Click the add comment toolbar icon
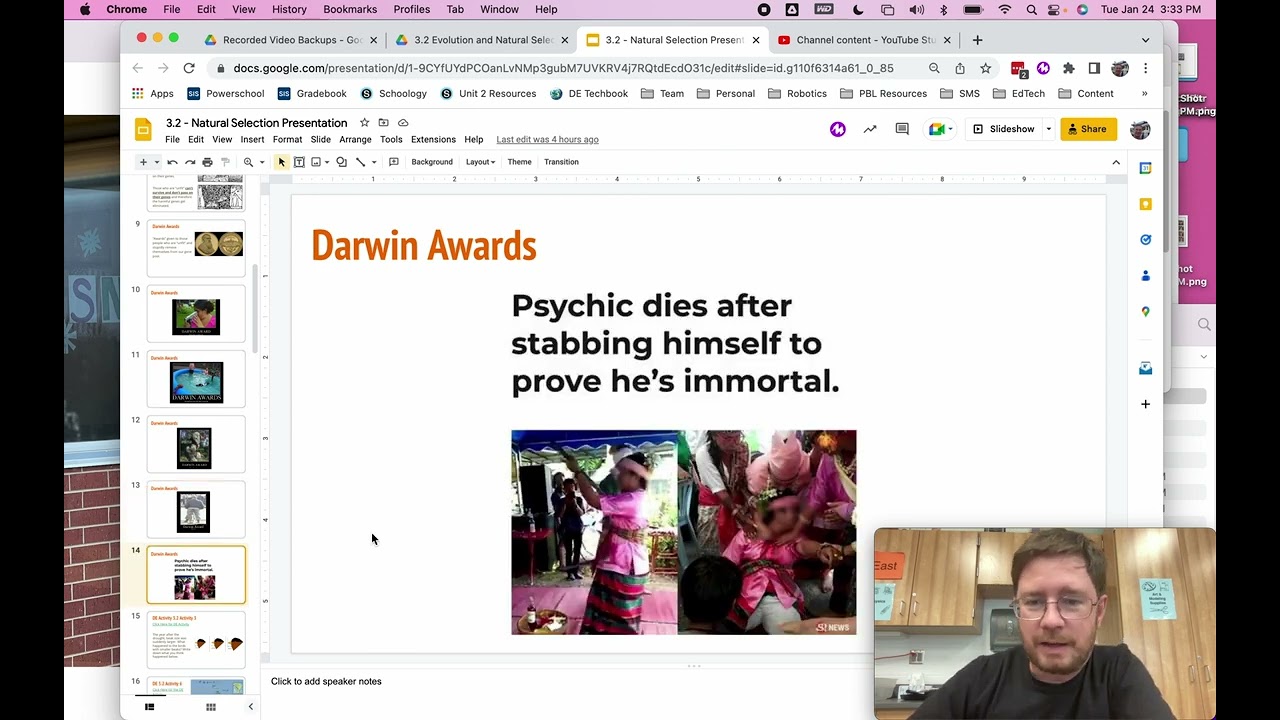This screenshot has width=1280, height=720. pos(393,162)
